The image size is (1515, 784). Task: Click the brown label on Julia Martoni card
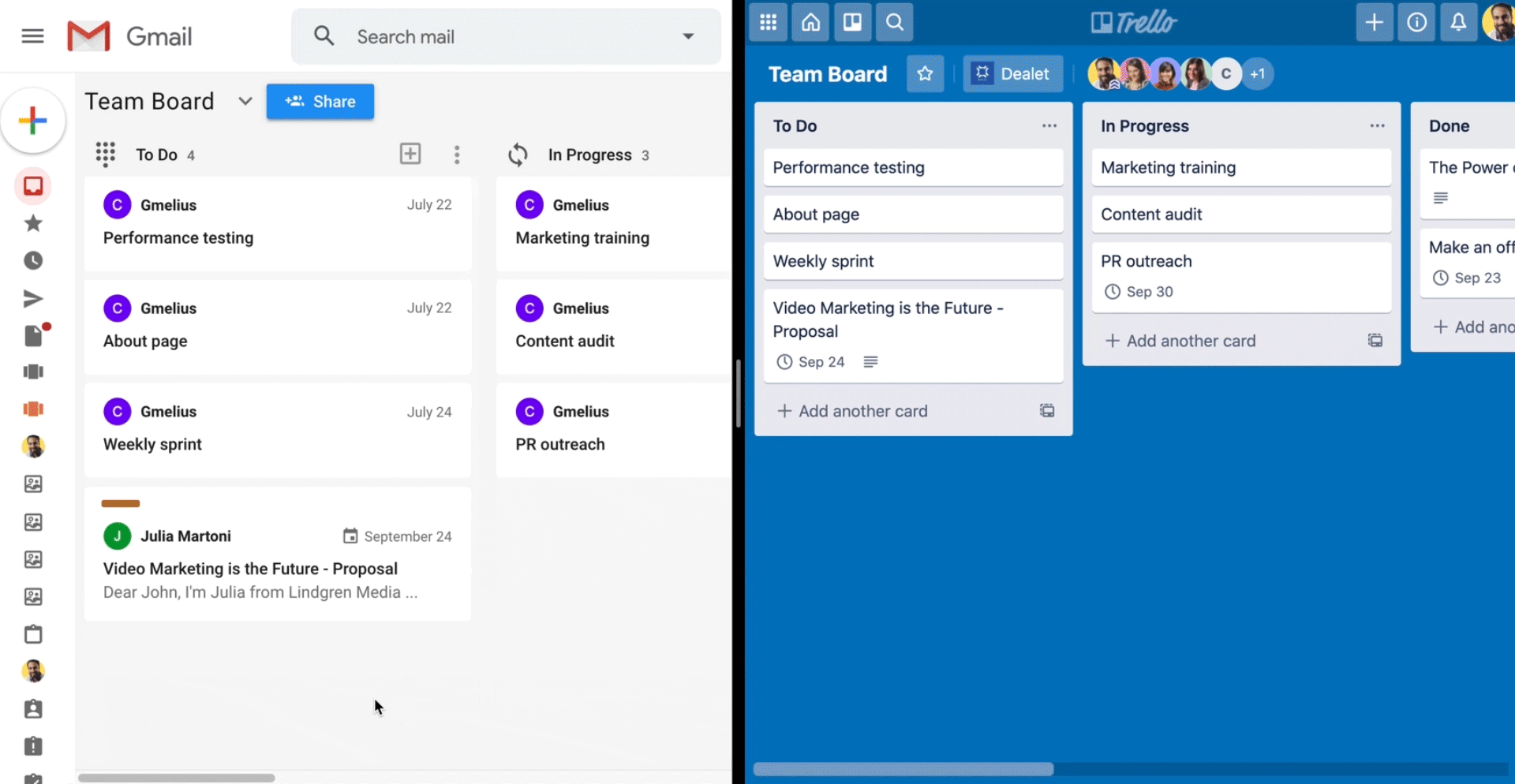tap(121, 503)
